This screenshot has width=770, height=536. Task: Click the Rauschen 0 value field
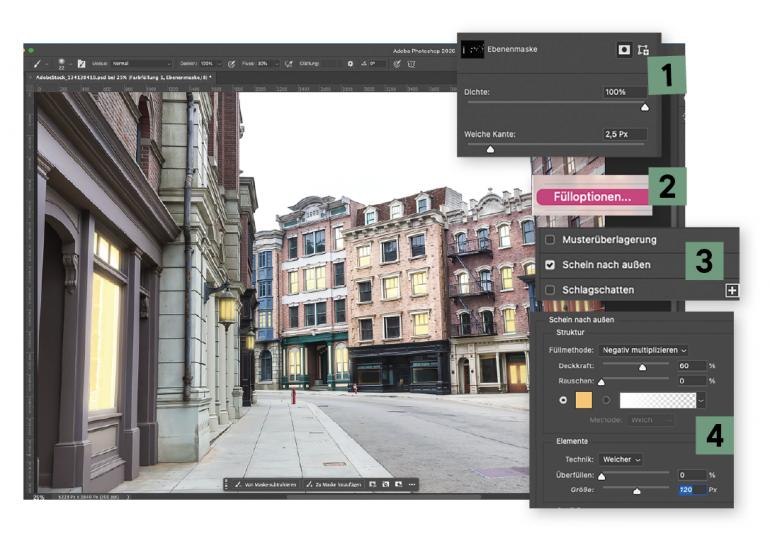692,381
